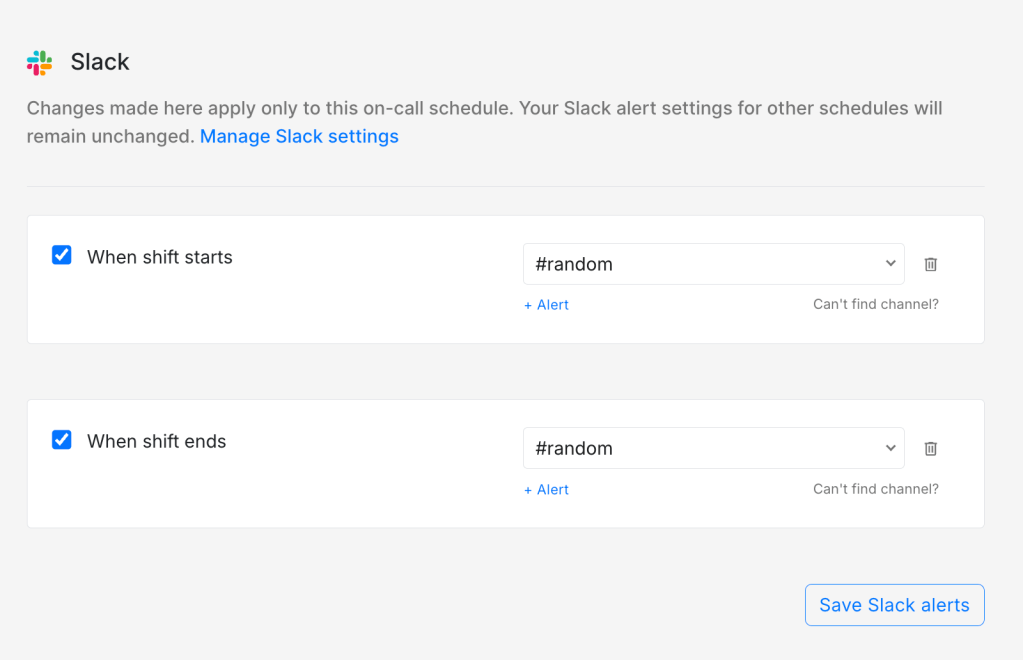
Task: Click "Can't find channel?" for shift starts
Action: point(875,304)
